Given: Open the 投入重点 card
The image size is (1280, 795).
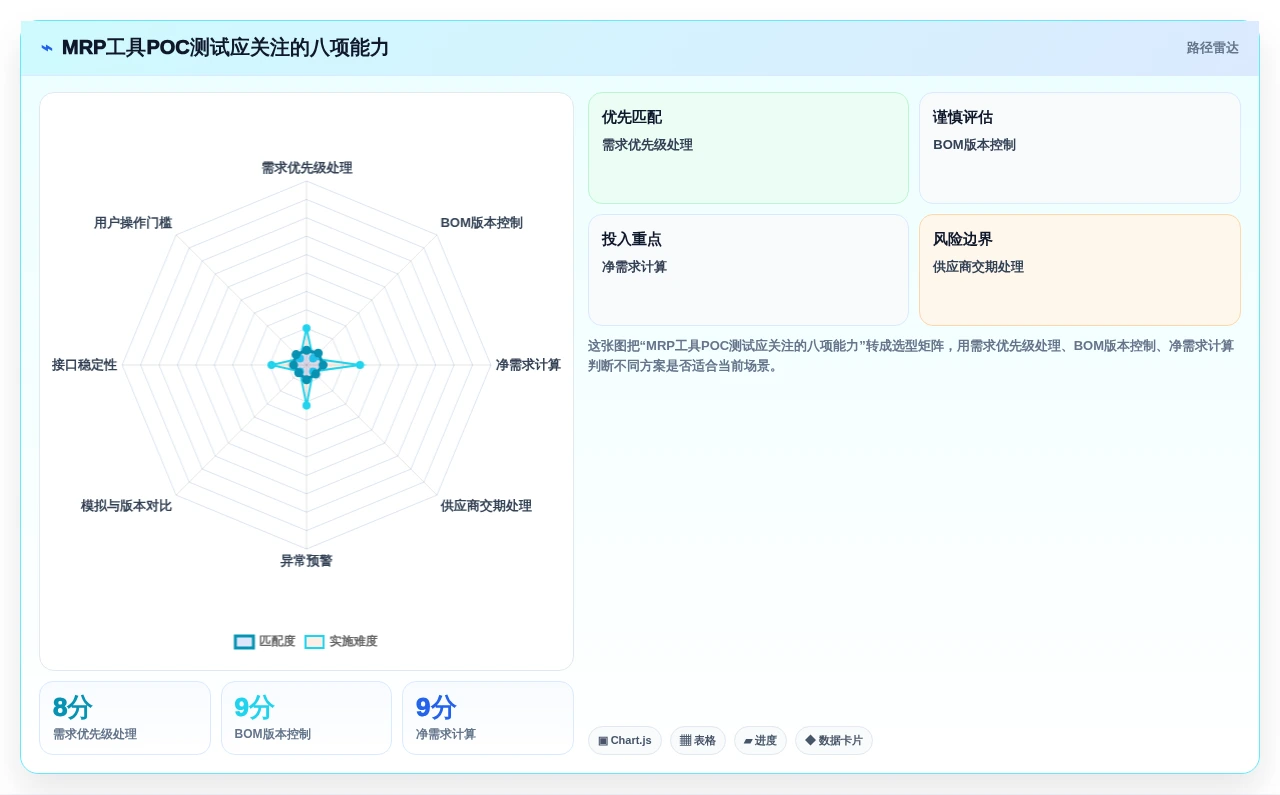Looking at the screenshot, I should (748, 270).
